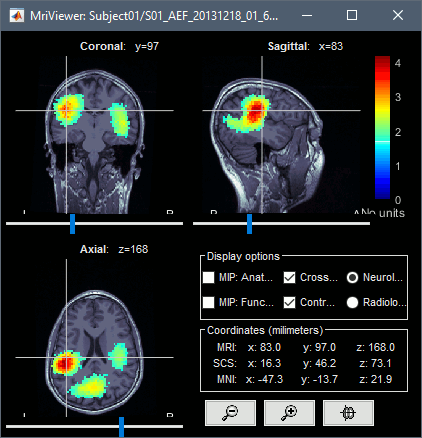The image size is (422, 438).
Task: Click the MRI x: 83.0 coordinate value
Action: pyautogui.click(x=264, y=347)
